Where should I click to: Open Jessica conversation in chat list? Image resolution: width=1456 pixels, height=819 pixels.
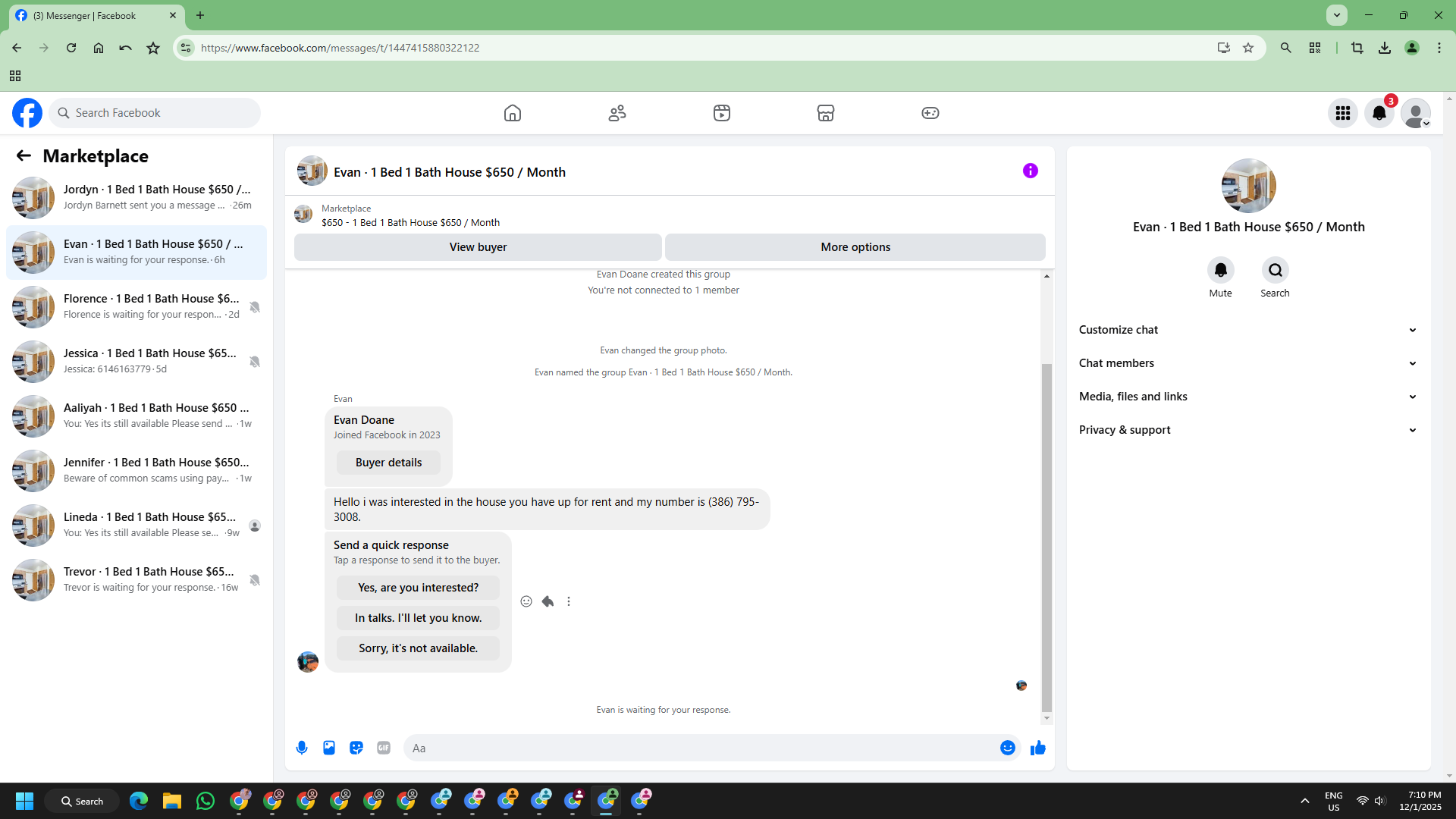click(x=136, y=361)
